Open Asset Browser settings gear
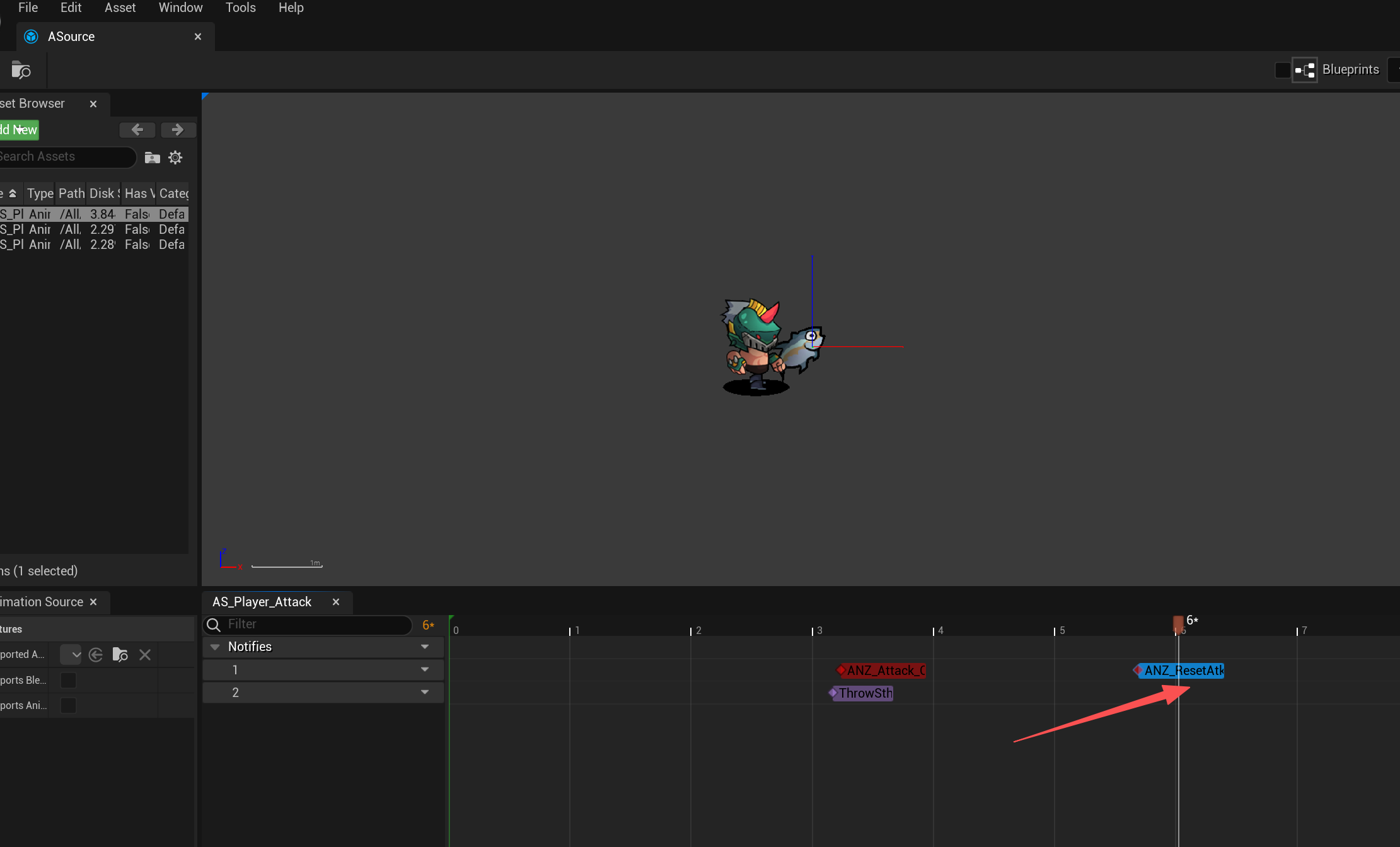Image resolution: width=1400 pixels, height=847 pixels. tap(175, 158)
